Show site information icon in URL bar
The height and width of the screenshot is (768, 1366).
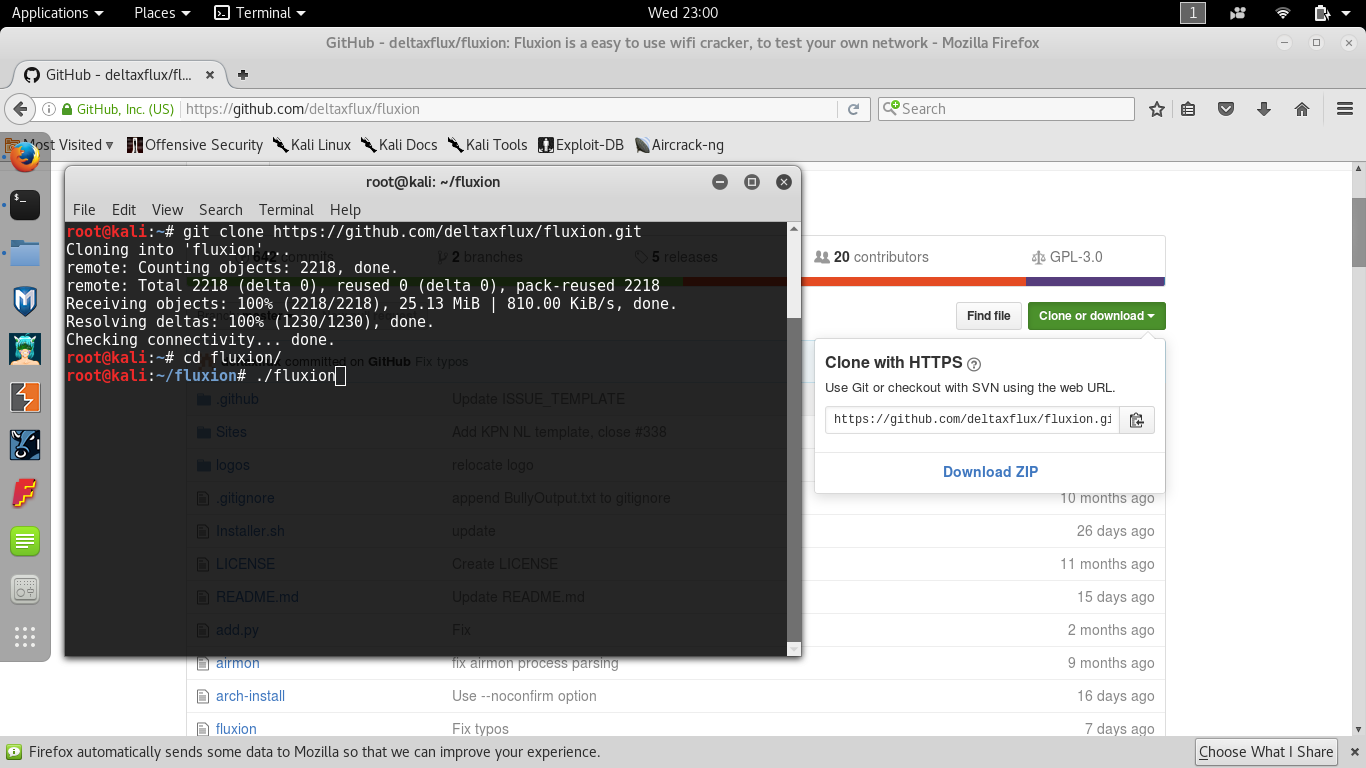[x=47, y=109]
